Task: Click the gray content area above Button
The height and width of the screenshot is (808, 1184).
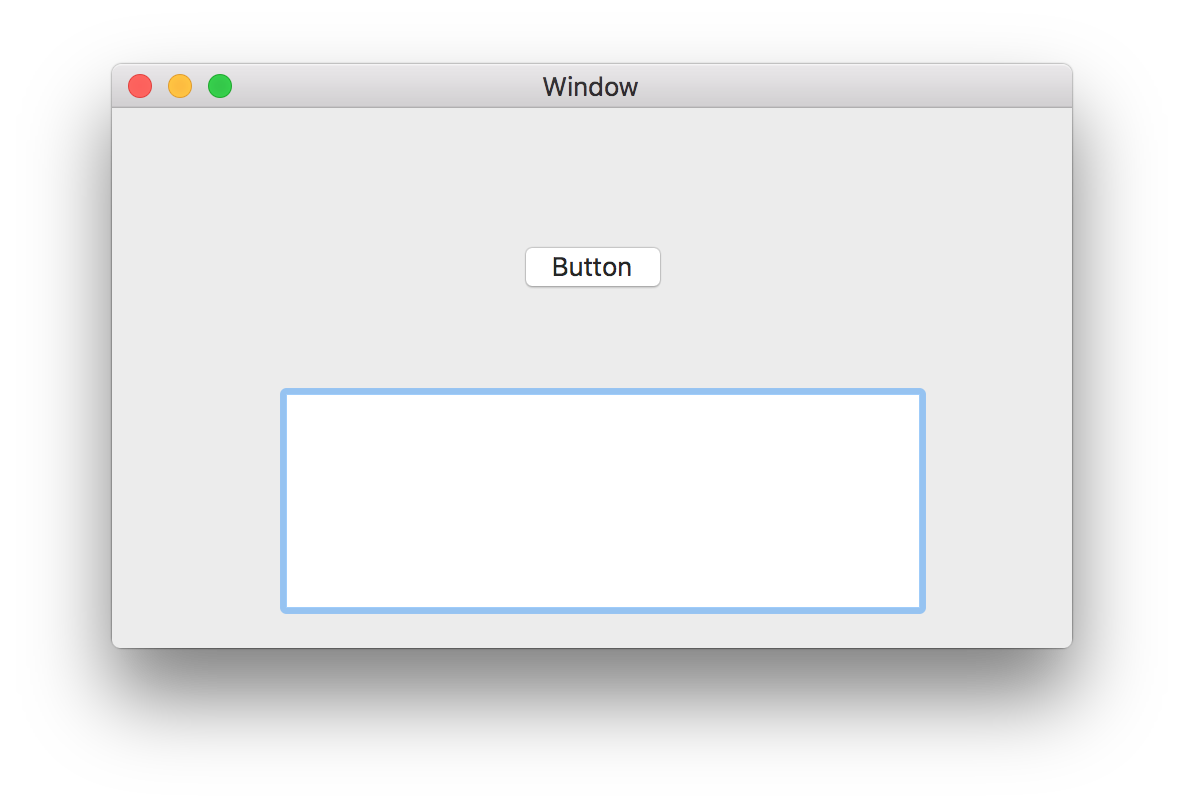Action: 593,177
